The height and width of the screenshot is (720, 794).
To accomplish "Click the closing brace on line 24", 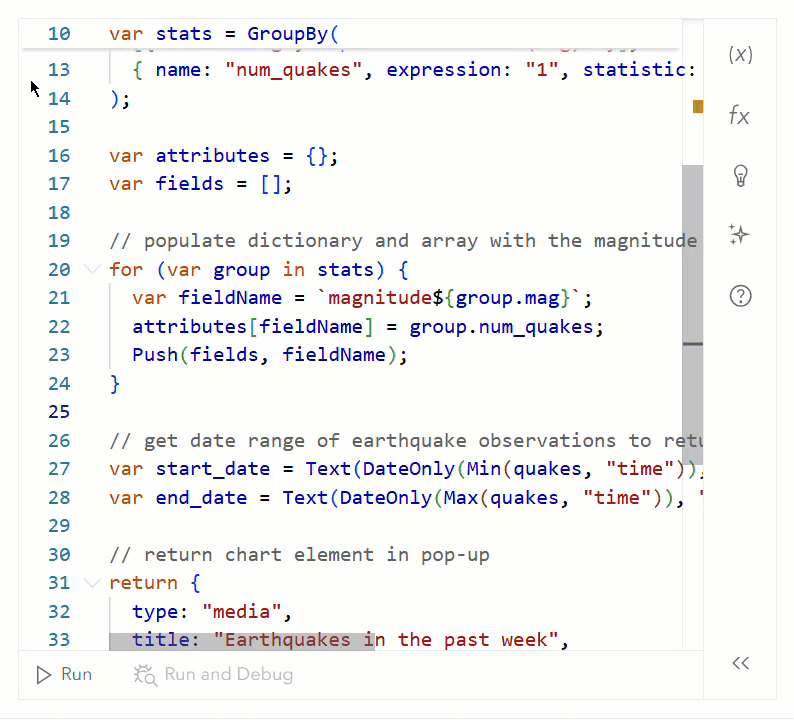I will pos(114,384).
